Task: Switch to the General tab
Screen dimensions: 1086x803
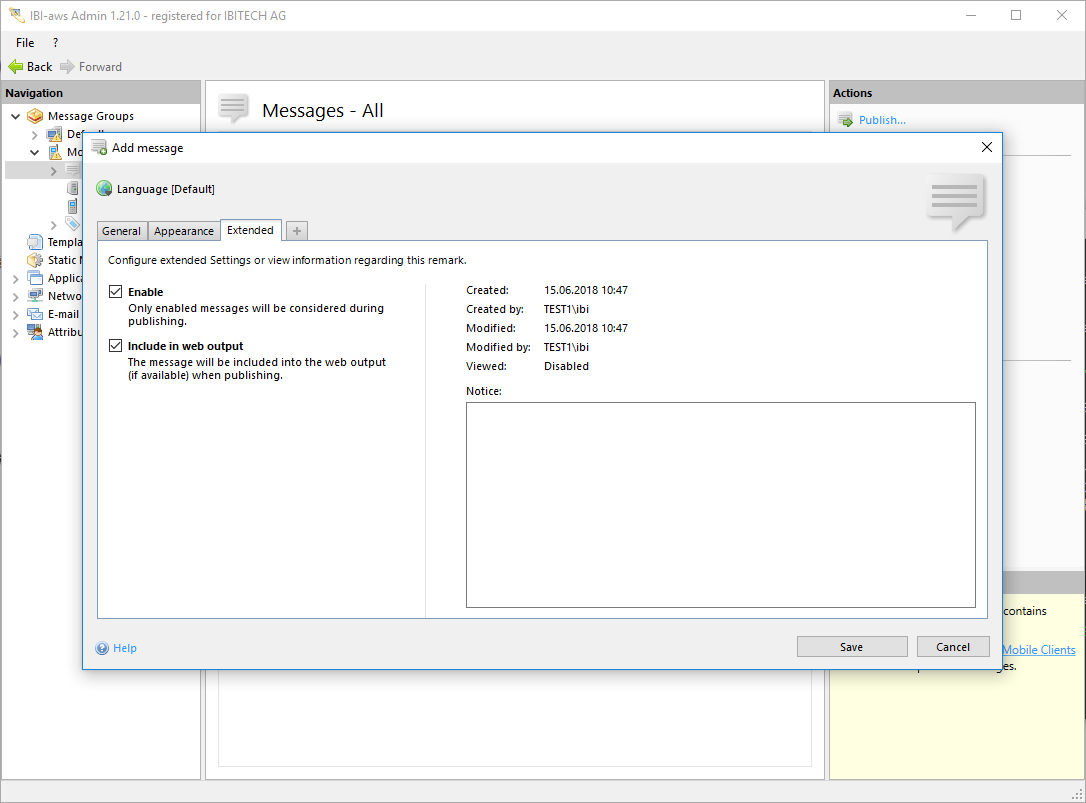Action: tap(122, 231)
